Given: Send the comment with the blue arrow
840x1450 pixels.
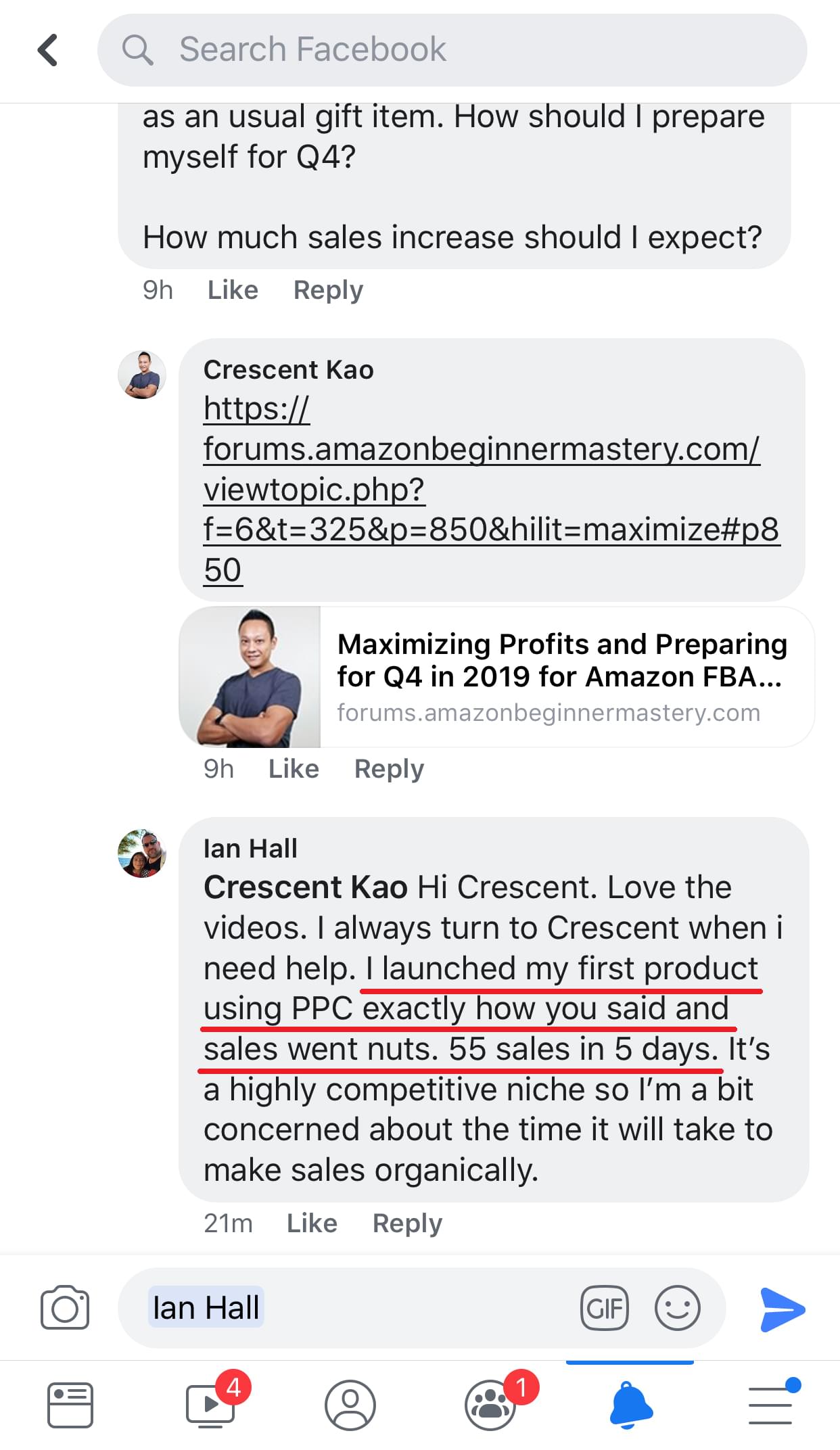Looking at the screenshot, I should 782,1309.
